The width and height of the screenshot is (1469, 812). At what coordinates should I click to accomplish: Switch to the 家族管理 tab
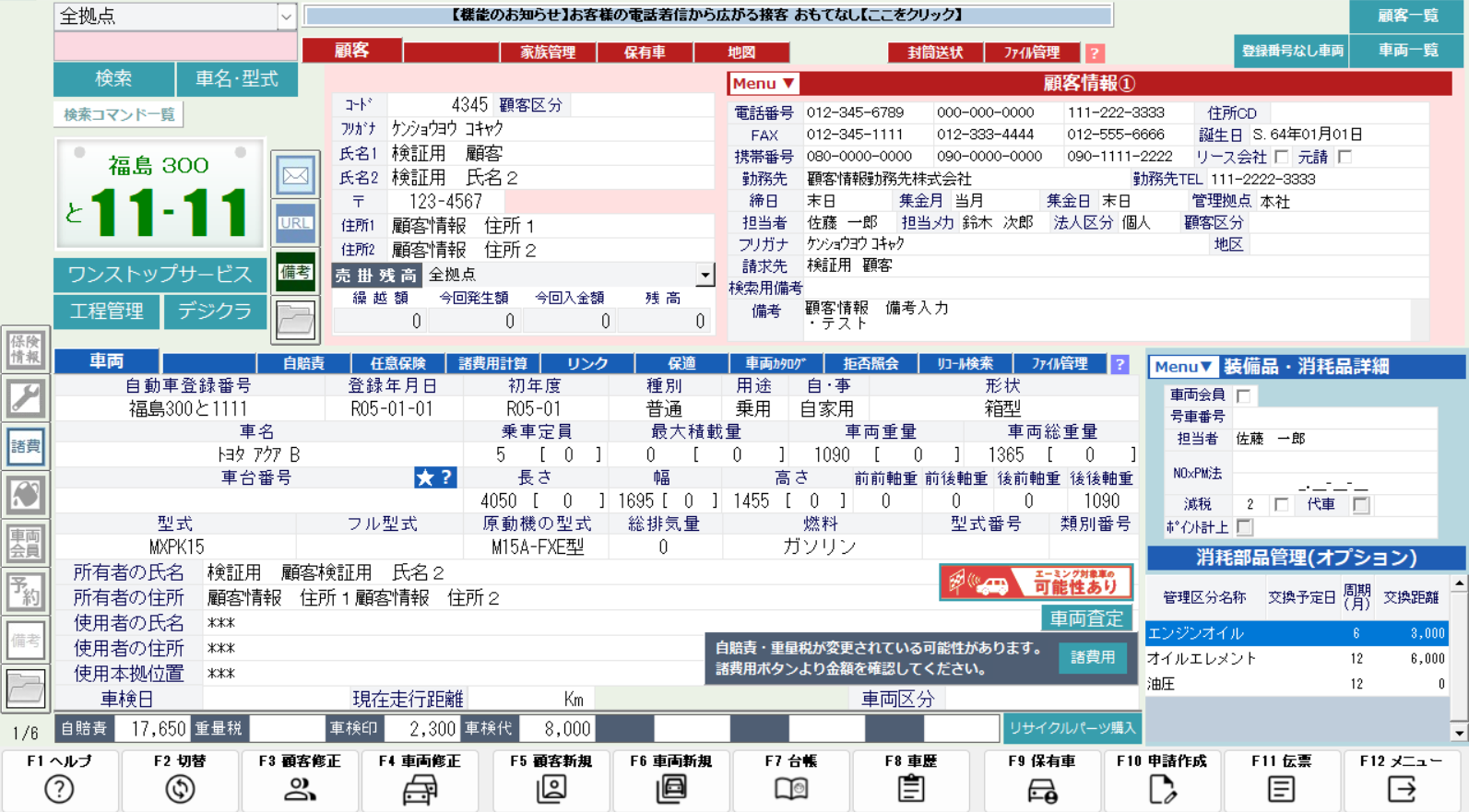tap(548, 53)
